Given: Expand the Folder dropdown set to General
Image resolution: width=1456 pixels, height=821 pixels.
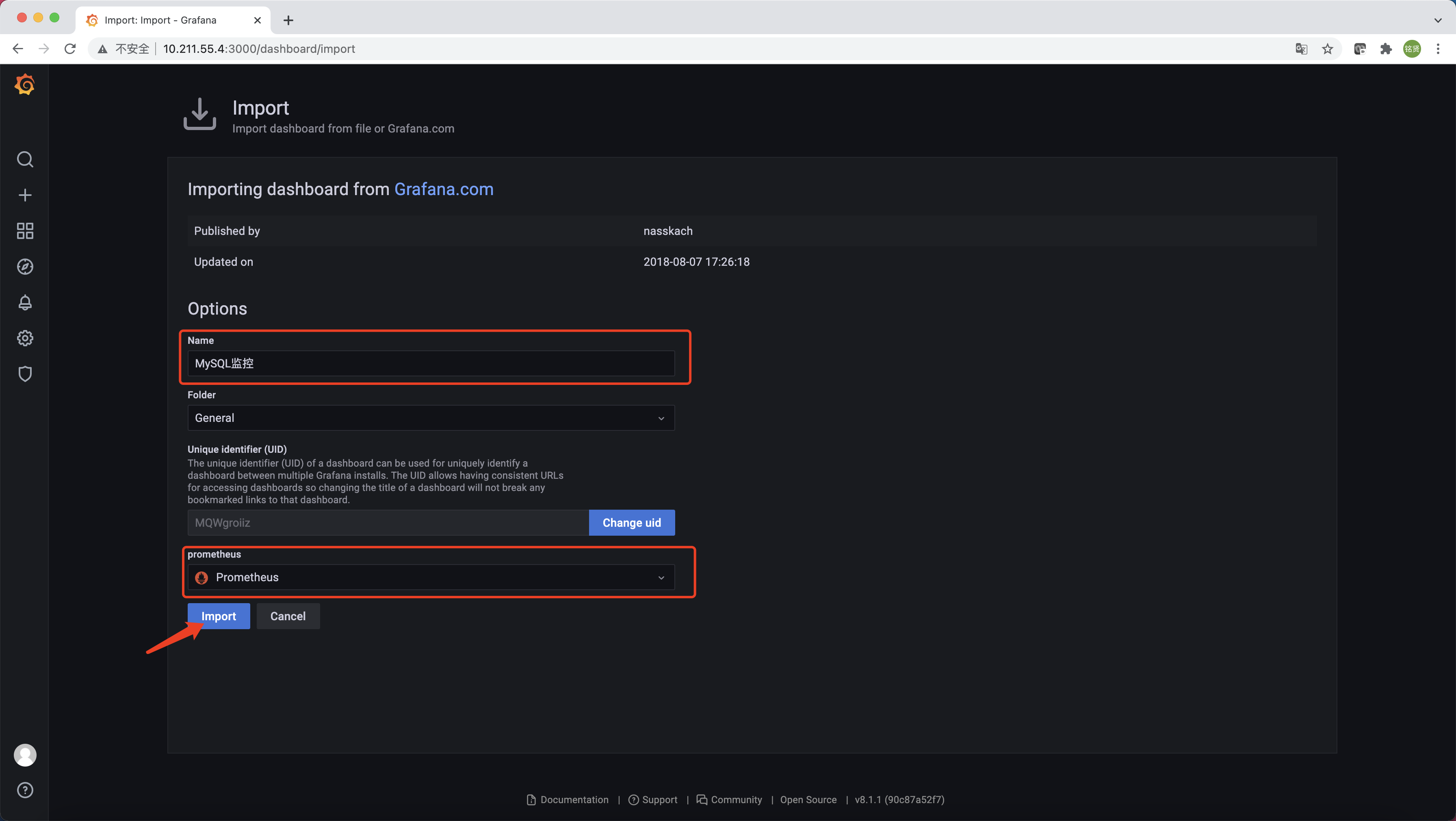Looking at the screenshot, I should pyautogui.click(x=431, y=418).
